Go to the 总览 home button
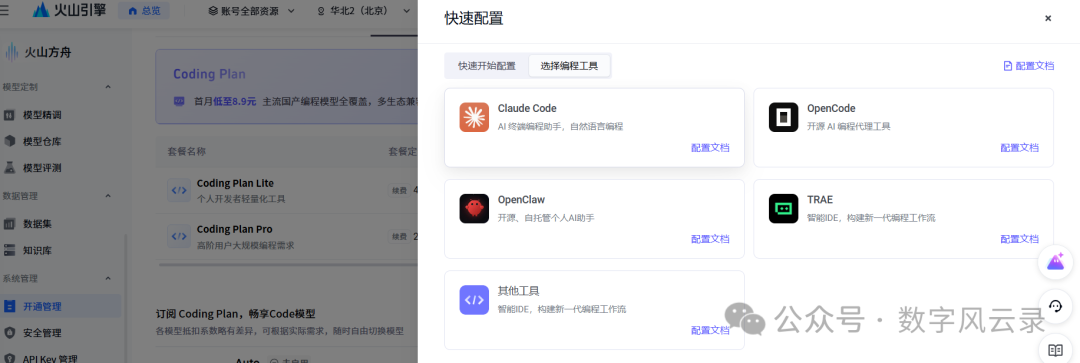The height and width of the screenshot is (363, 1080). tap(144, 10)
